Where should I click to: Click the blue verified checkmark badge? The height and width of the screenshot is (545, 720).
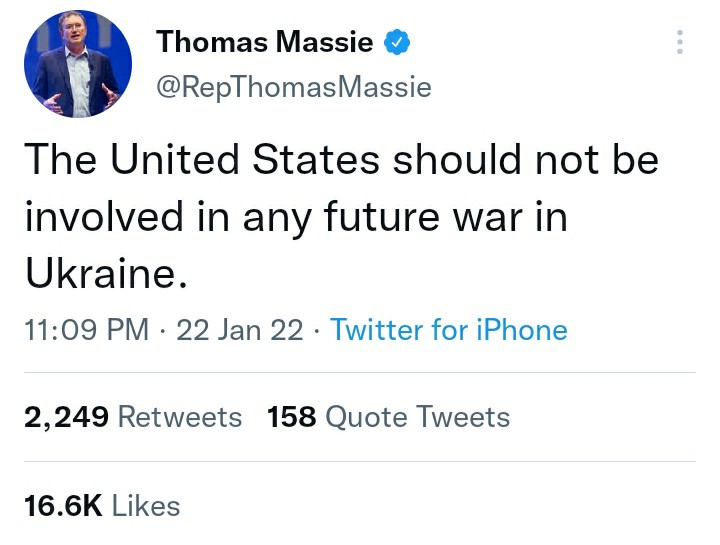(397, 42)
